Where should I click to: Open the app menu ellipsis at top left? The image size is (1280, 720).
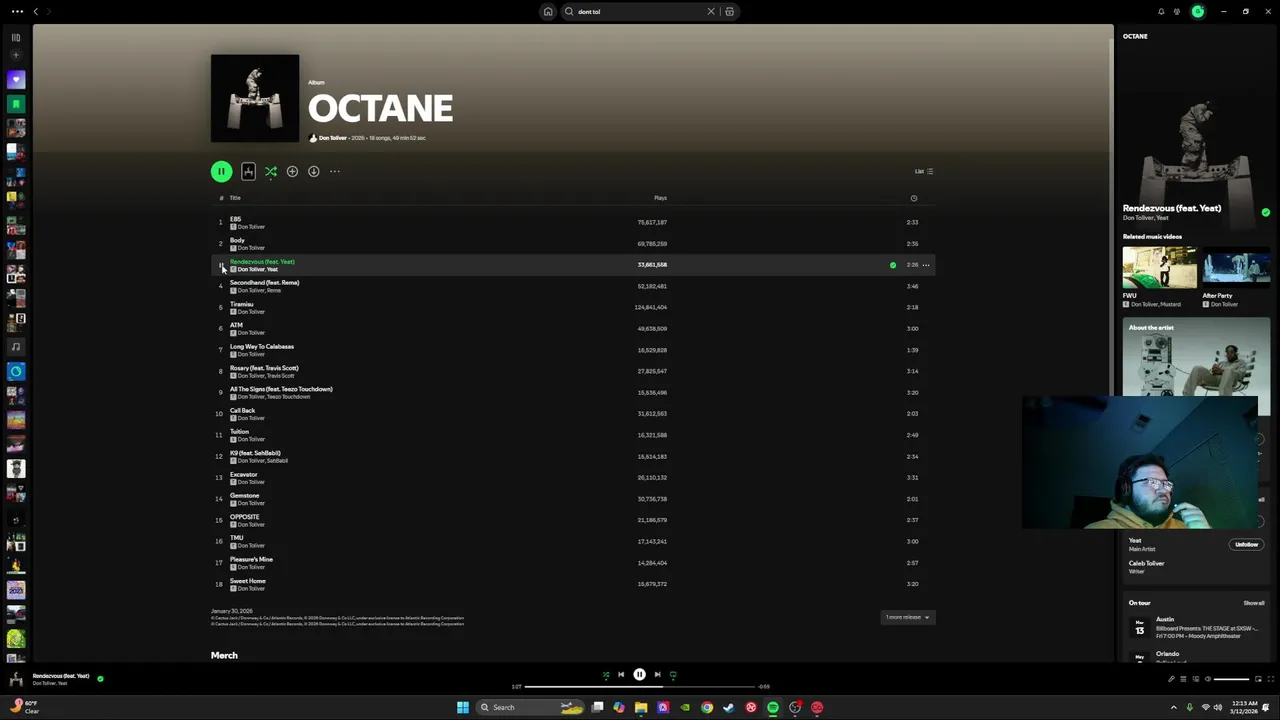17,12
